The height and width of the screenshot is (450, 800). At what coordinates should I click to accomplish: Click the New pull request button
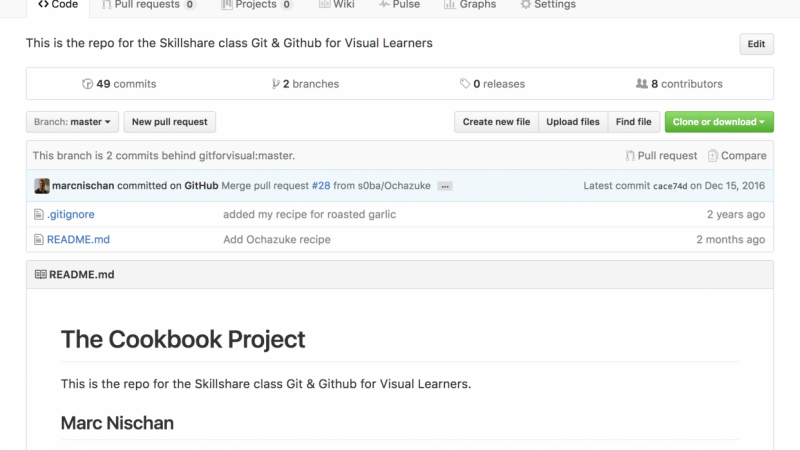coord(169,122)
